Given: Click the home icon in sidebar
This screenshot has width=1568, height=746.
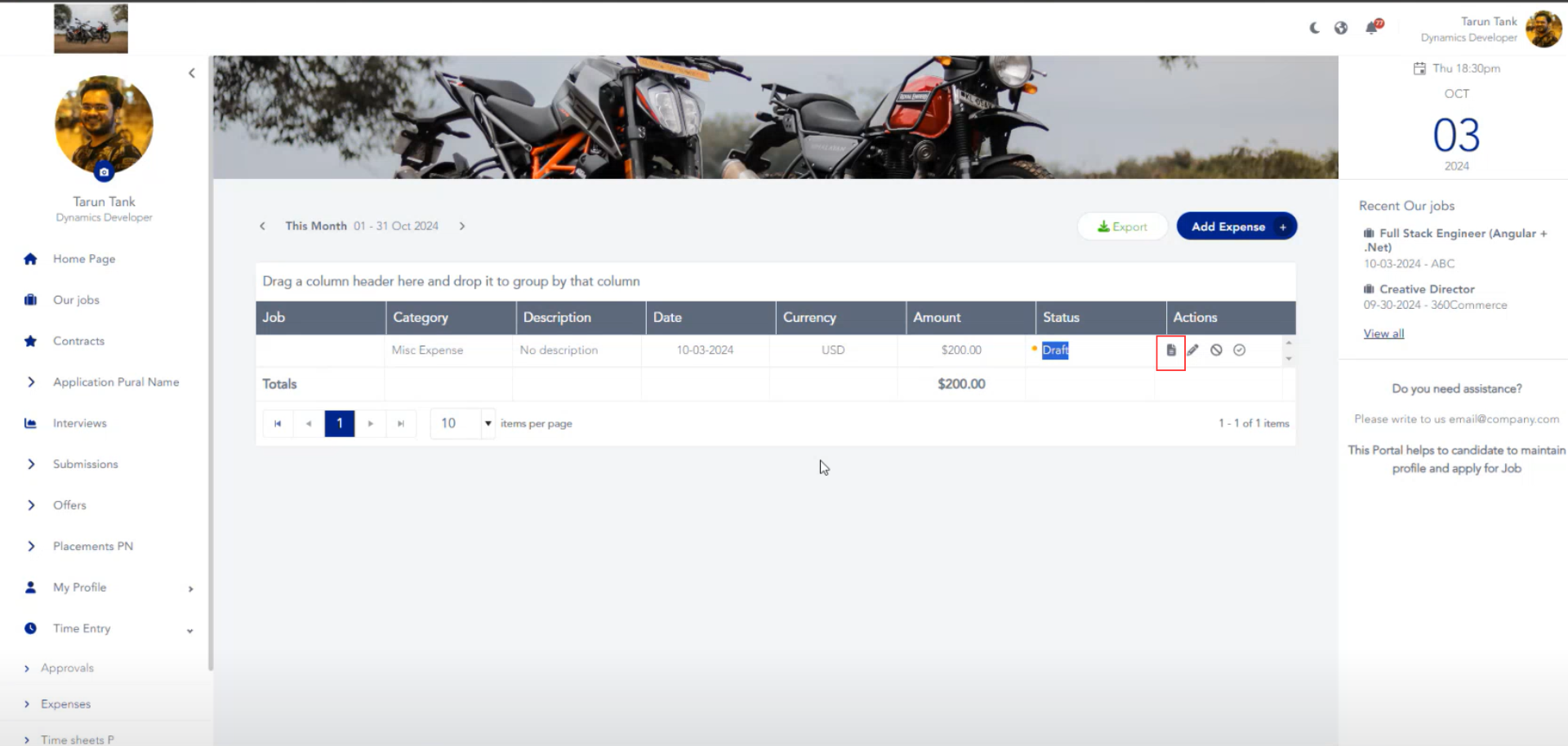Looking at the screenshot, I should point(30,259).
